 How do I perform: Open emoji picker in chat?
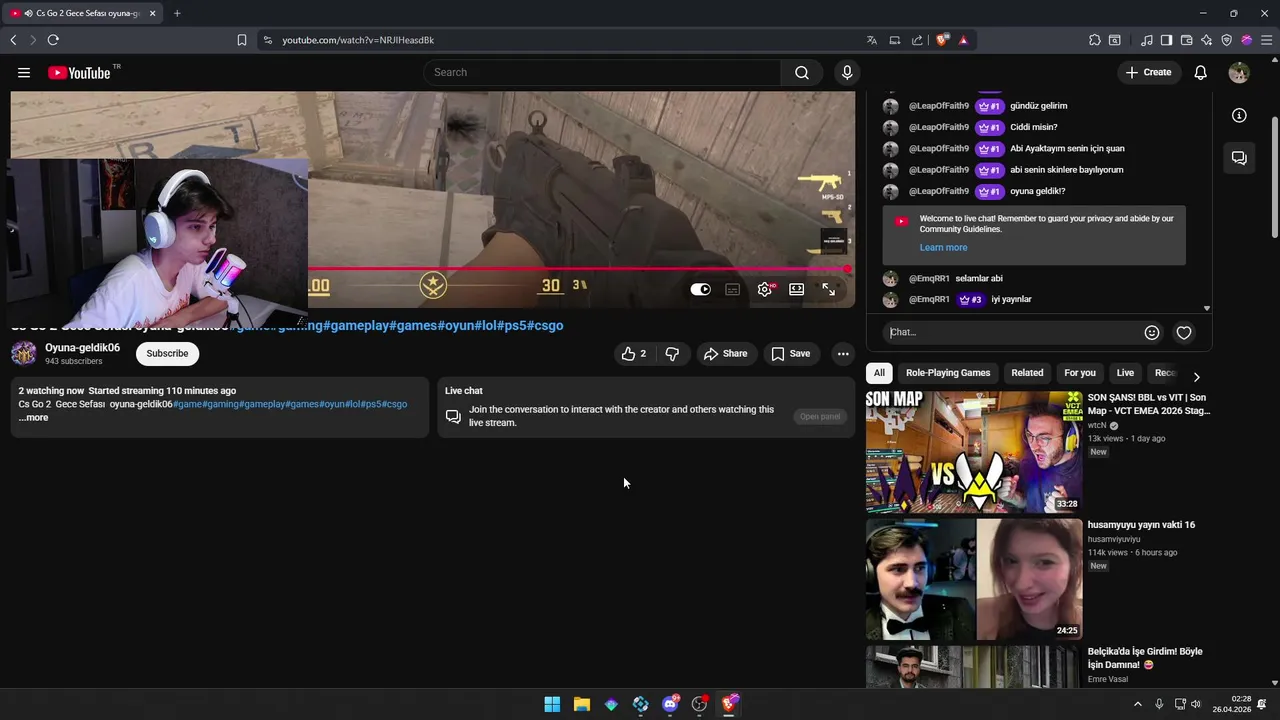point(1152,332)
